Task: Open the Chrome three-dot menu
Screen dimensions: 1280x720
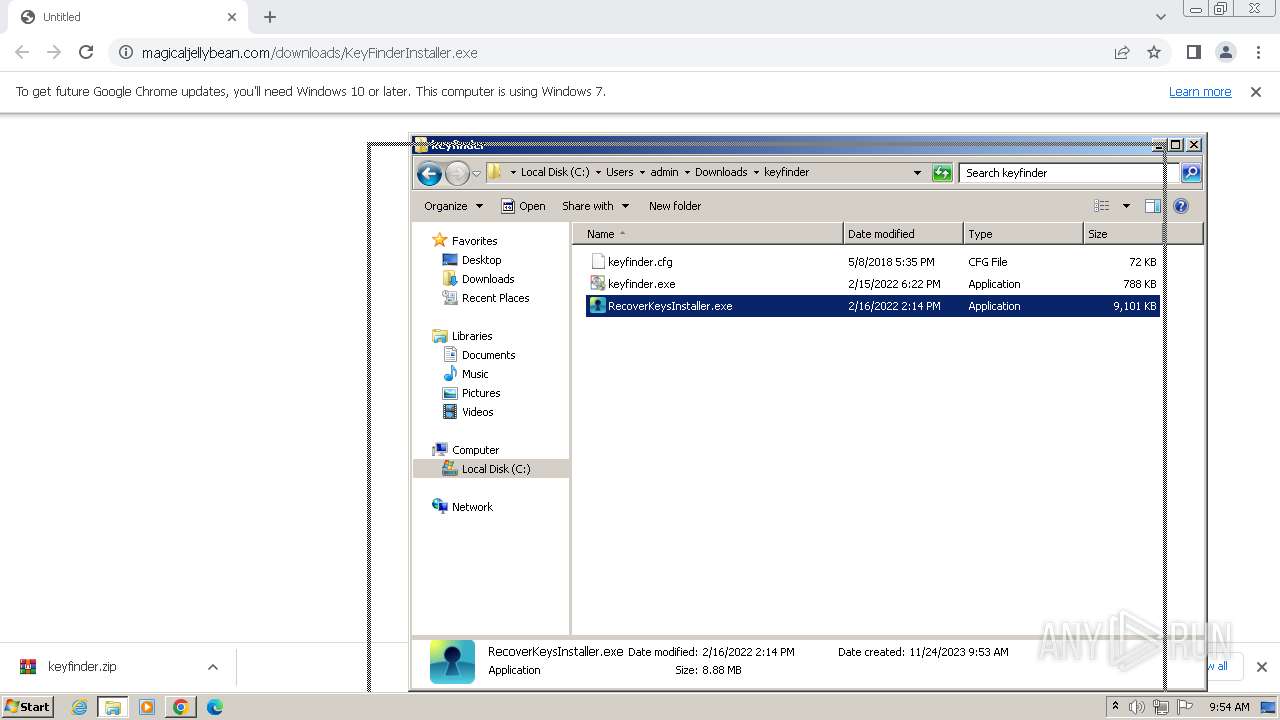Action: coord(1258,52)
